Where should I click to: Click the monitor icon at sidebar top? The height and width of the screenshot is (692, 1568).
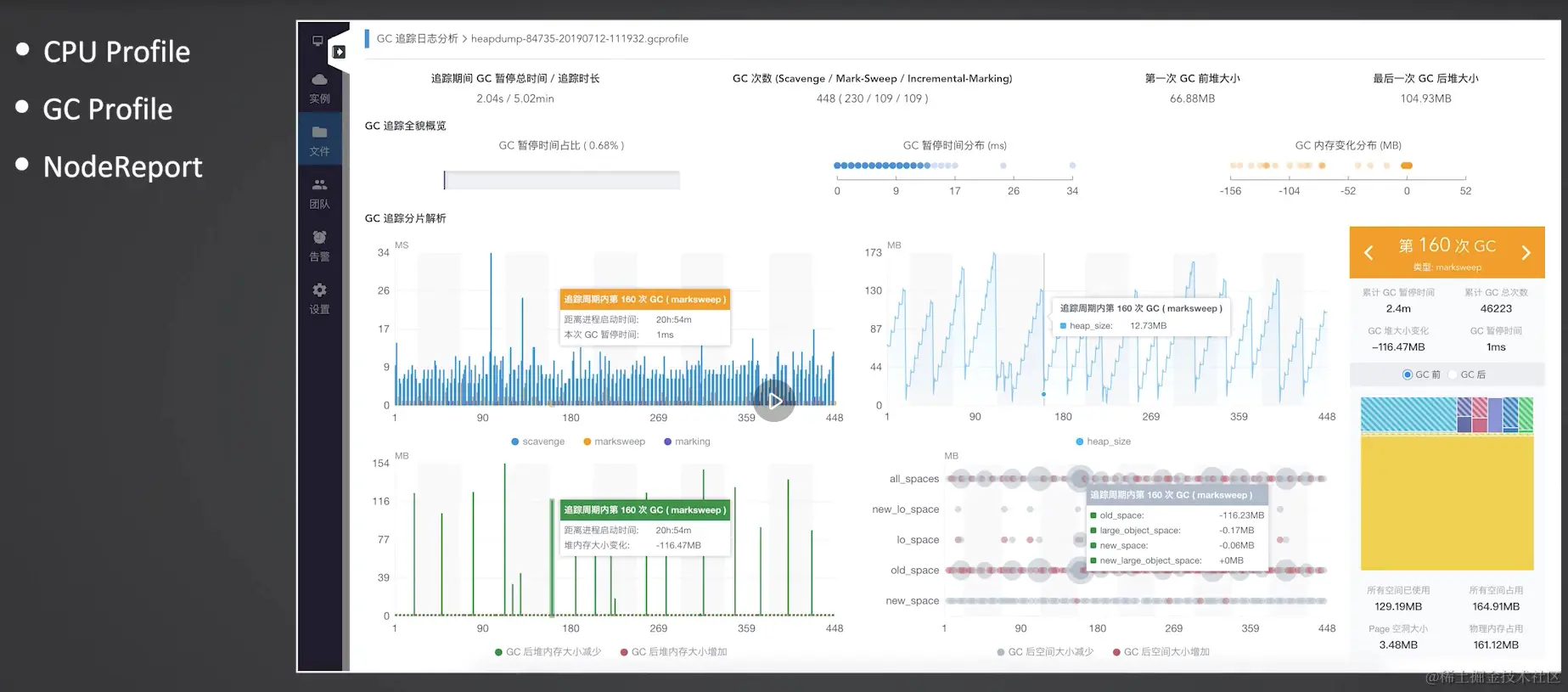click(318, 40)
